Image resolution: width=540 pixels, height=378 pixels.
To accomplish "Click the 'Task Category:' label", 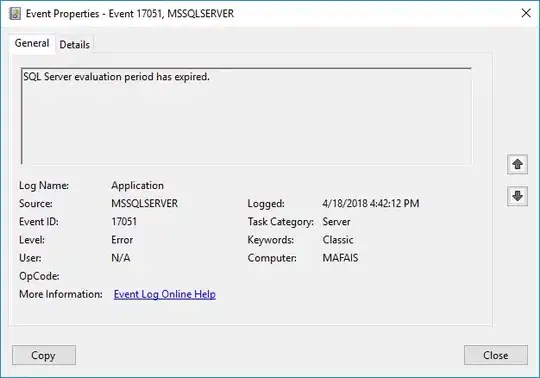I will 280,222.
